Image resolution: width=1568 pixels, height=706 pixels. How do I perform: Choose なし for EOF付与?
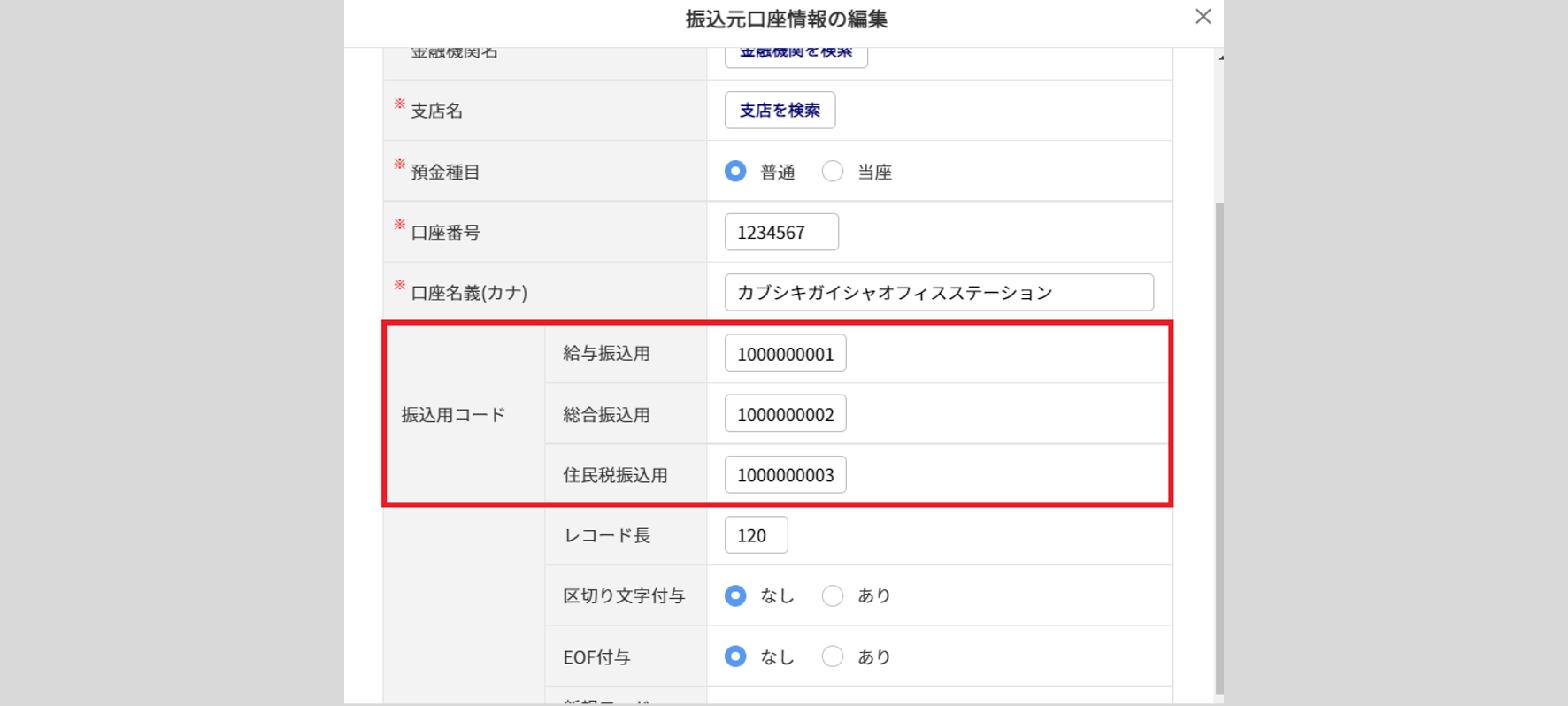click(735, 656)
